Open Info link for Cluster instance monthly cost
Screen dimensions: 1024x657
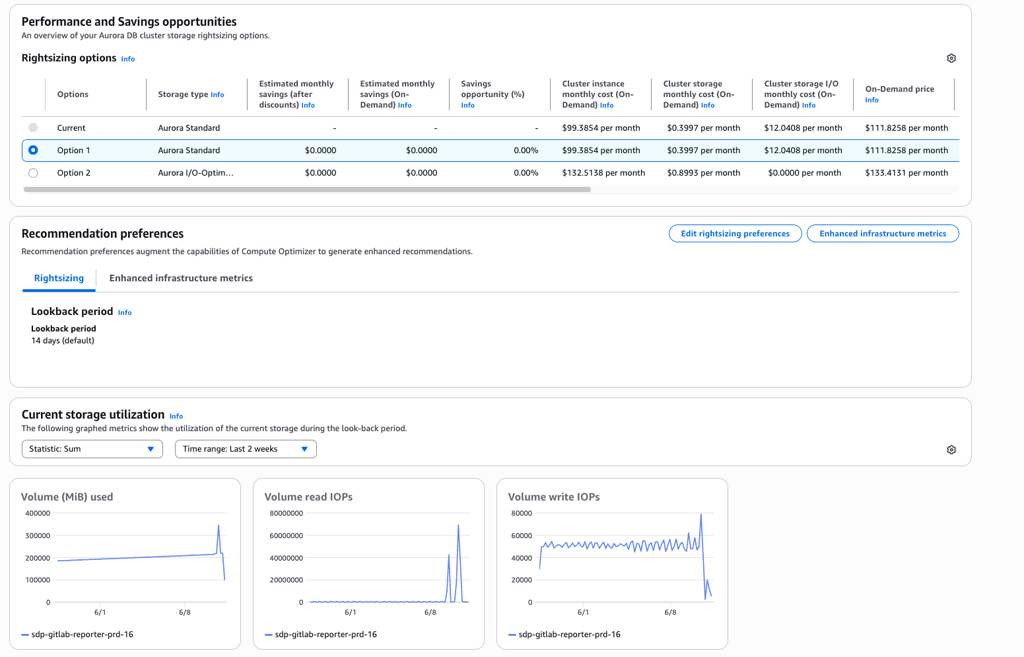pyautogui.click(x=607, y=105)
